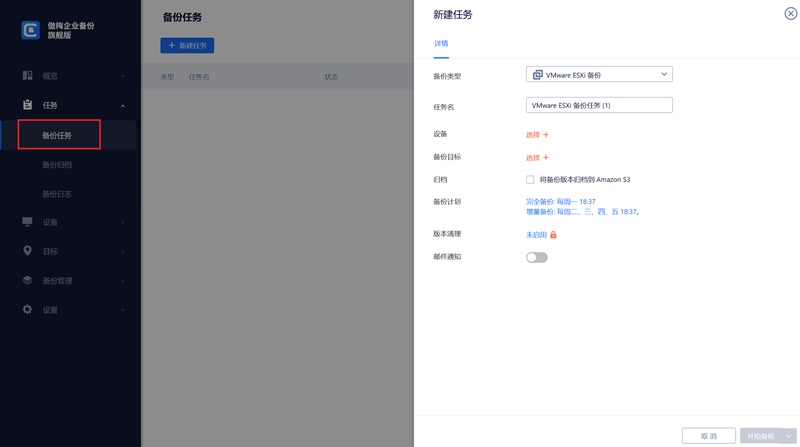
Task: Open 备份任务 in the sidebar
Action: 57,135
